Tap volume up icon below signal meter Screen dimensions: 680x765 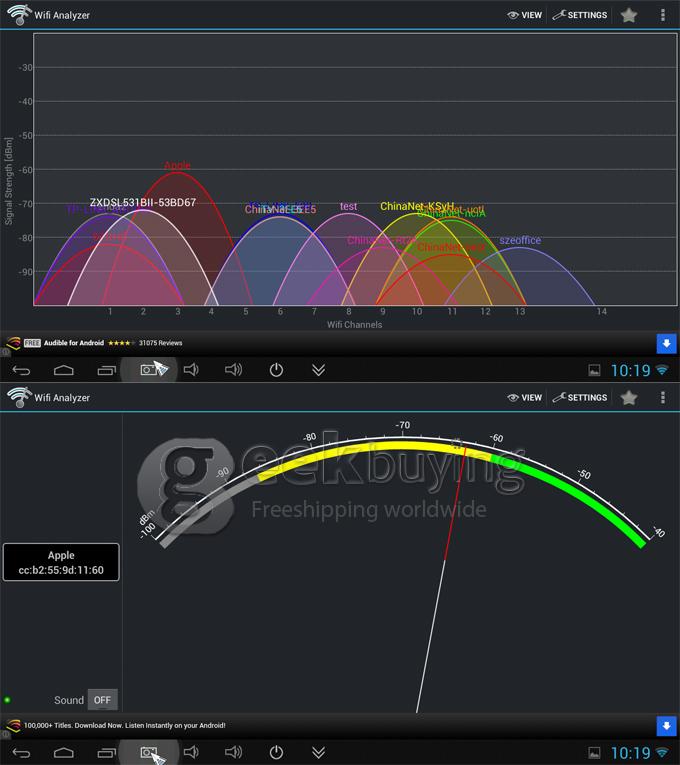[x=233, y=752]
